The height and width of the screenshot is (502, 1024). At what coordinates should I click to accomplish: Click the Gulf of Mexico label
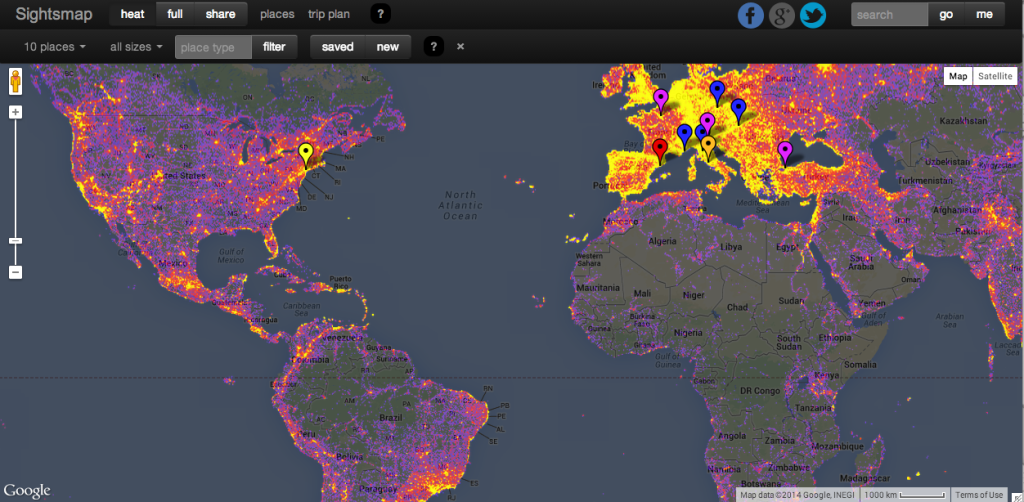tap(231, 256)
